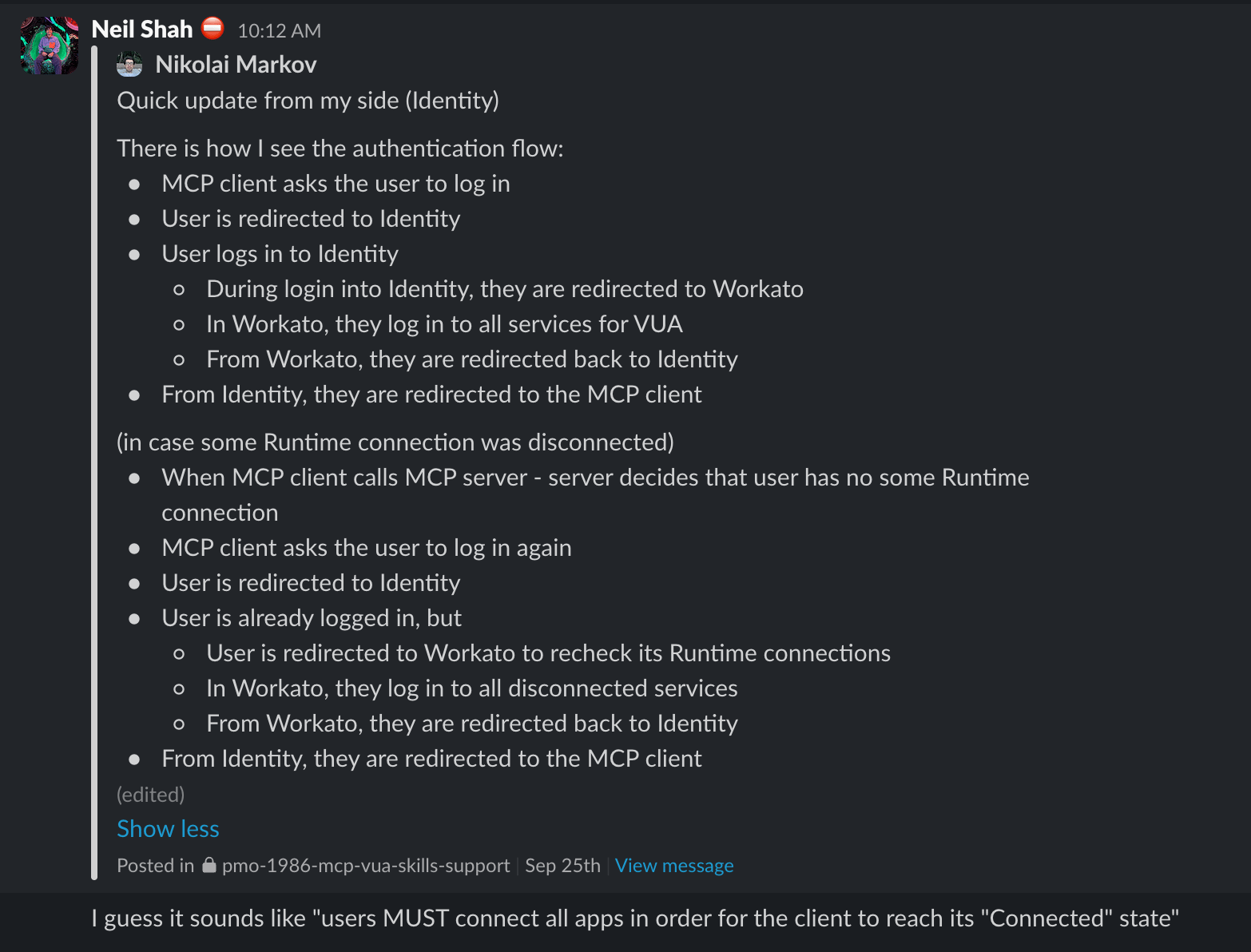Click the red no-entry status icon beside Neil Shah

[x=212, y=29]
